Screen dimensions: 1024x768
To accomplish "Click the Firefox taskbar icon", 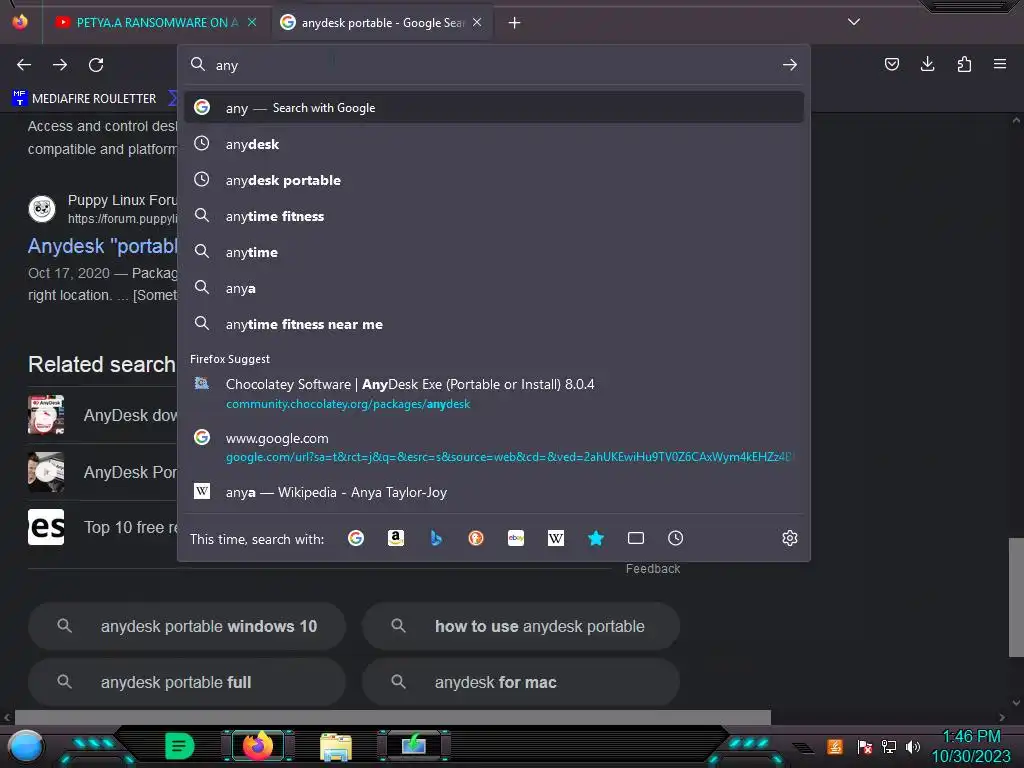I will point(258,746).
